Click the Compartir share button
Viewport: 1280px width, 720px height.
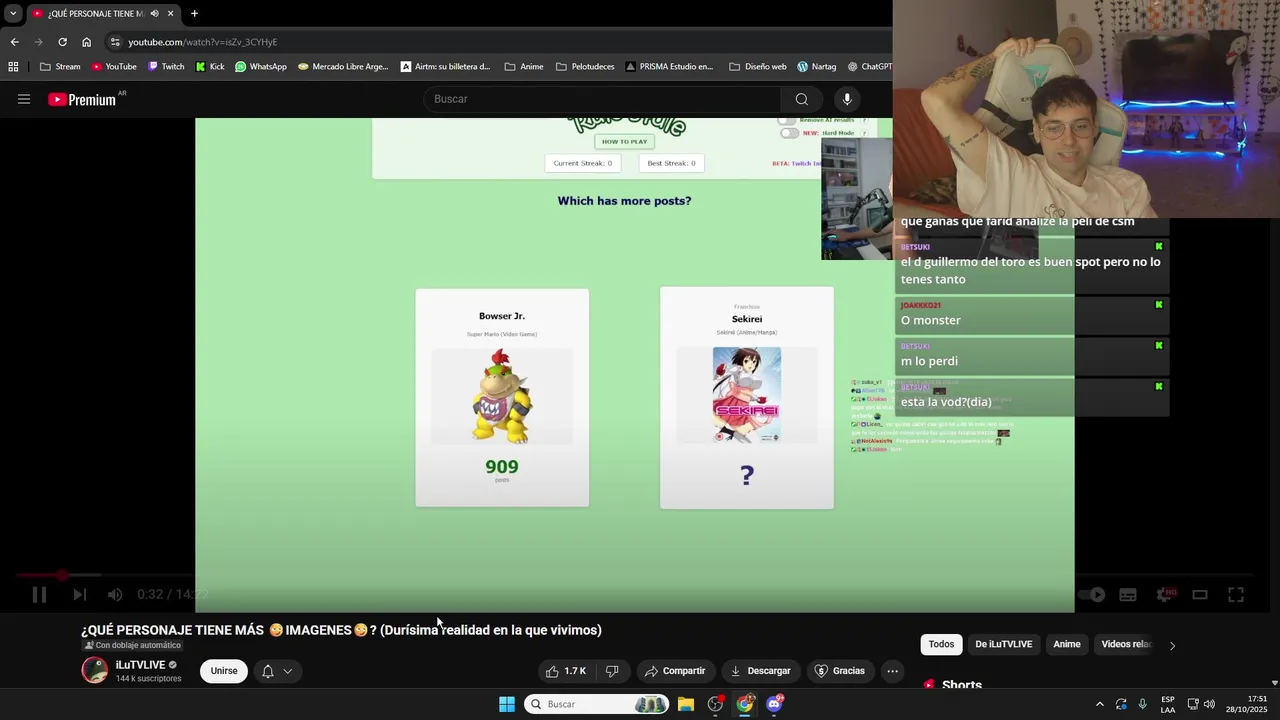pos(675,671)
